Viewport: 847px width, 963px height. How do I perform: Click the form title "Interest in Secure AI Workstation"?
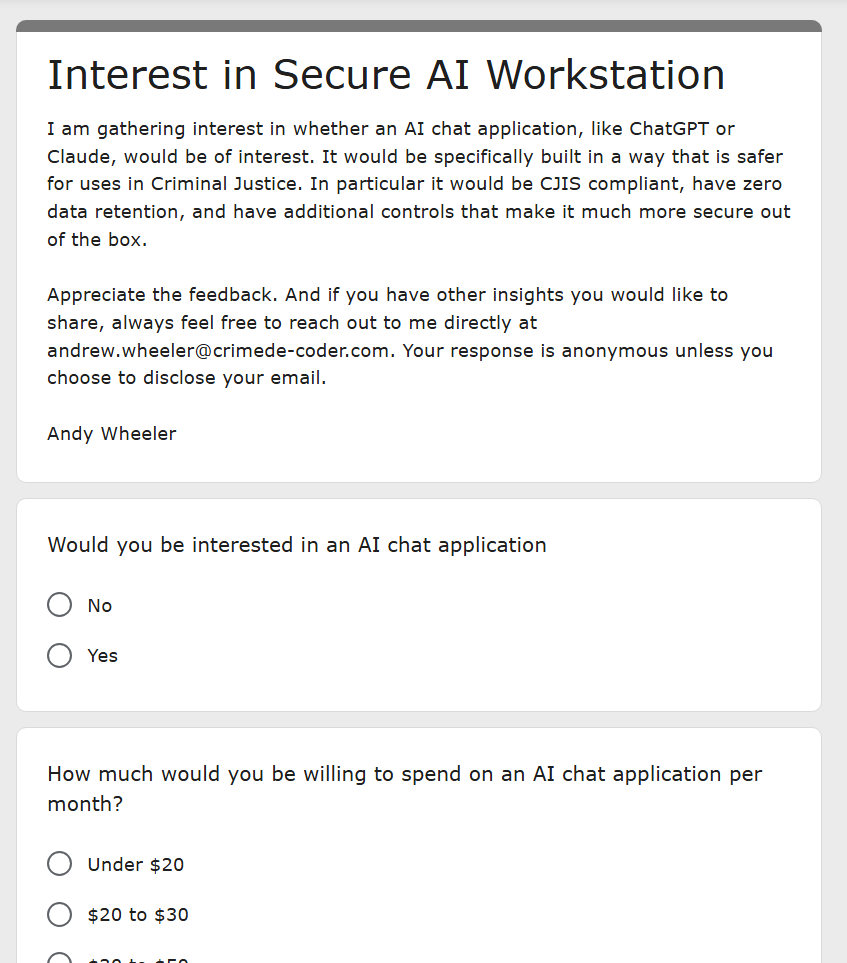(386, 75)
